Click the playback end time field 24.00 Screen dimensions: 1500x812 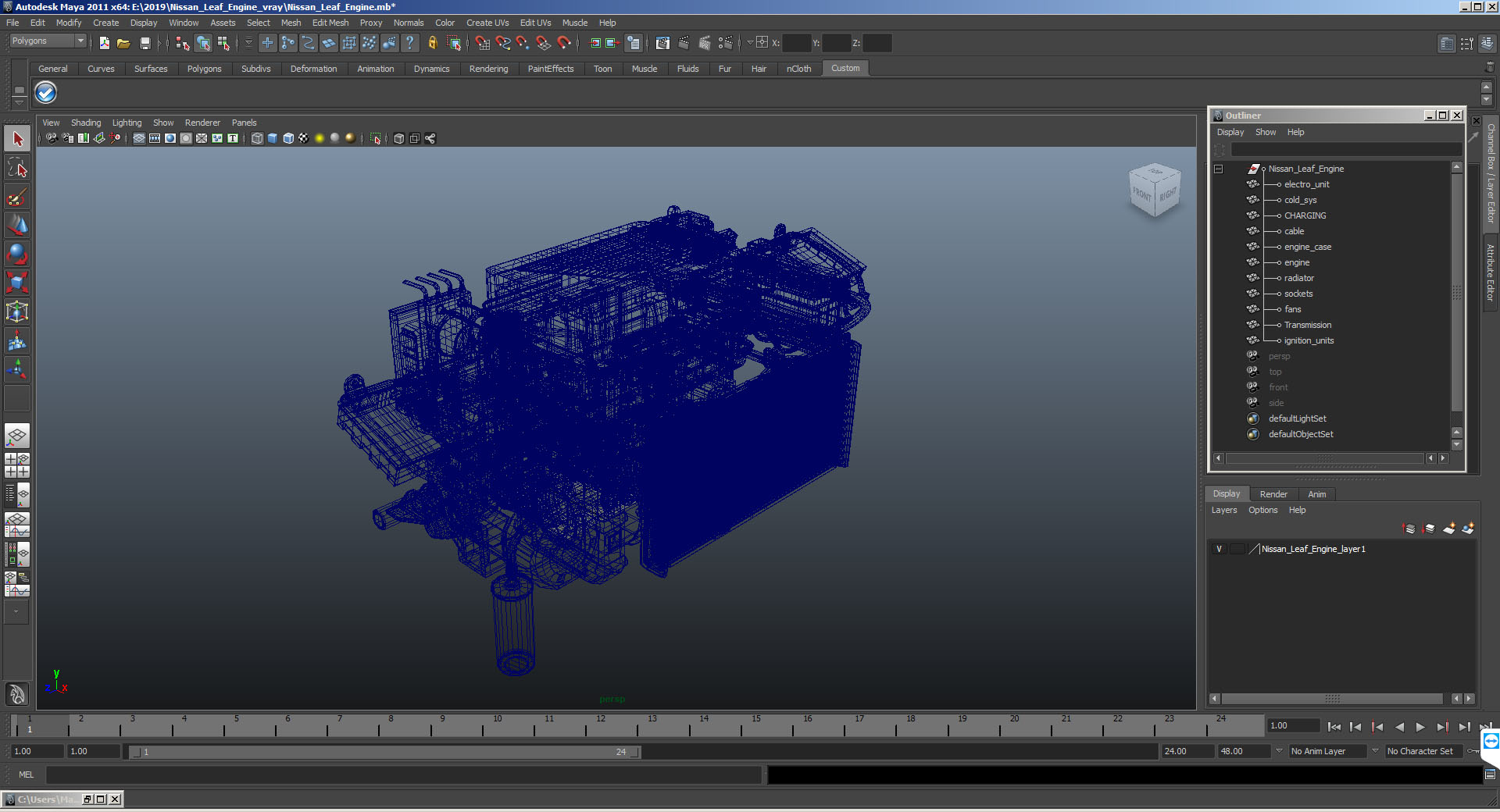pos(1187,751)
